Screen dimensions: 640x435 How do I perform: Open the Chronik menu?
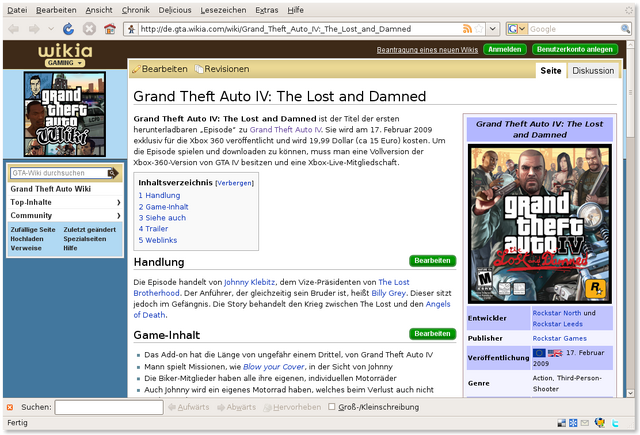[x=136, y=10]
